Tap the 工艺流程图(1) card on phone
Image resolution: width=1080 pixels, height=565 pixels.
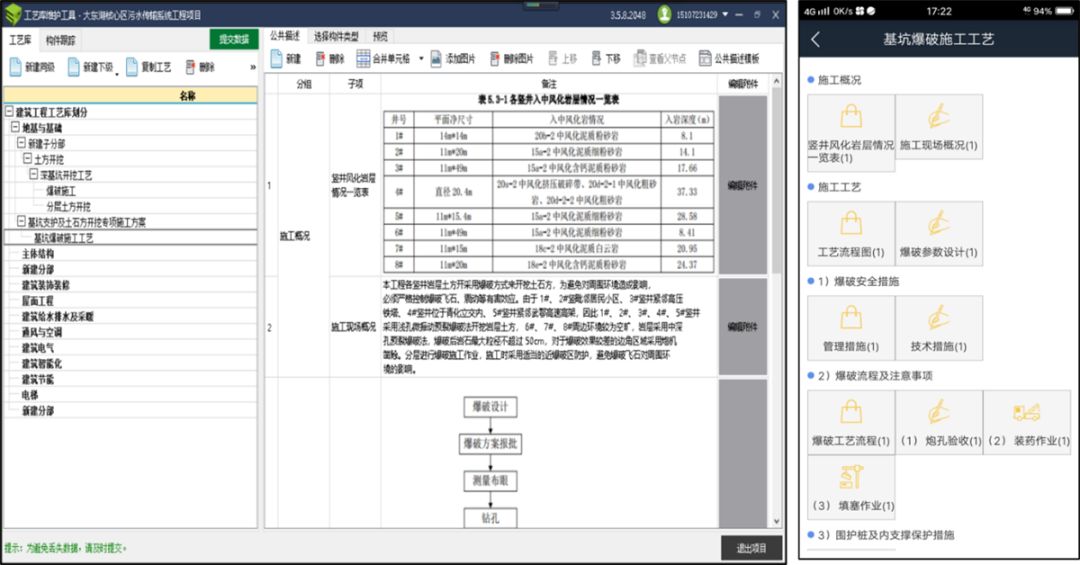851,234
